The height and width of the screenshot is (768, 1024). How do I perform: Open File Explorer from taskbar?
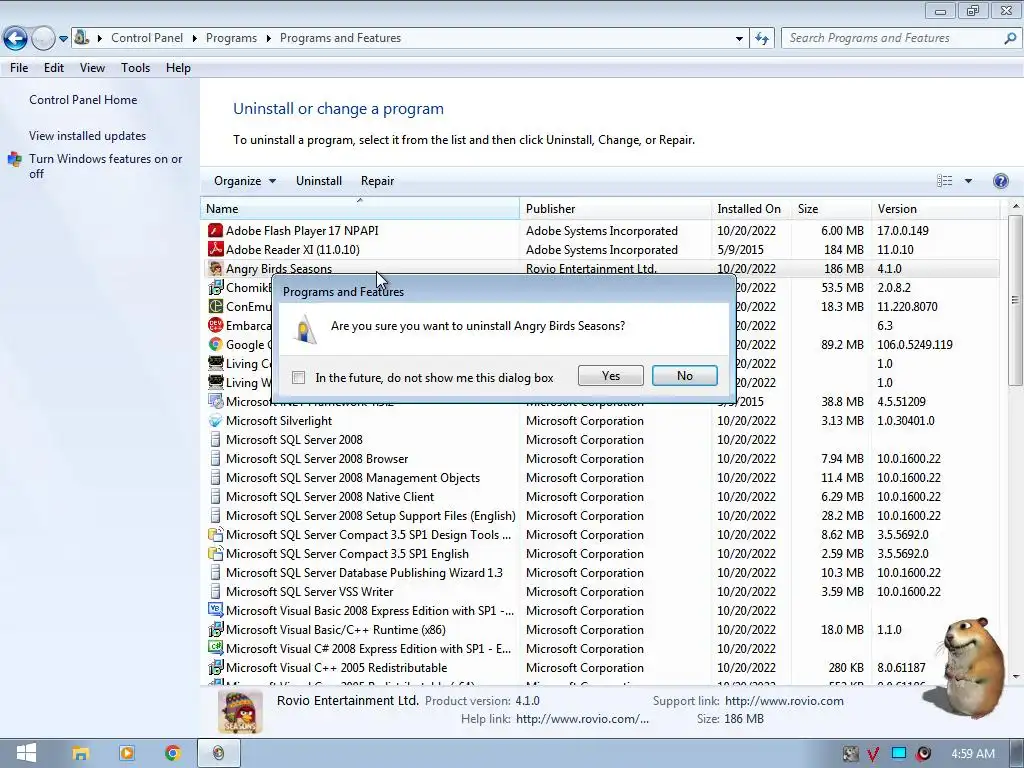click(80, 754)
